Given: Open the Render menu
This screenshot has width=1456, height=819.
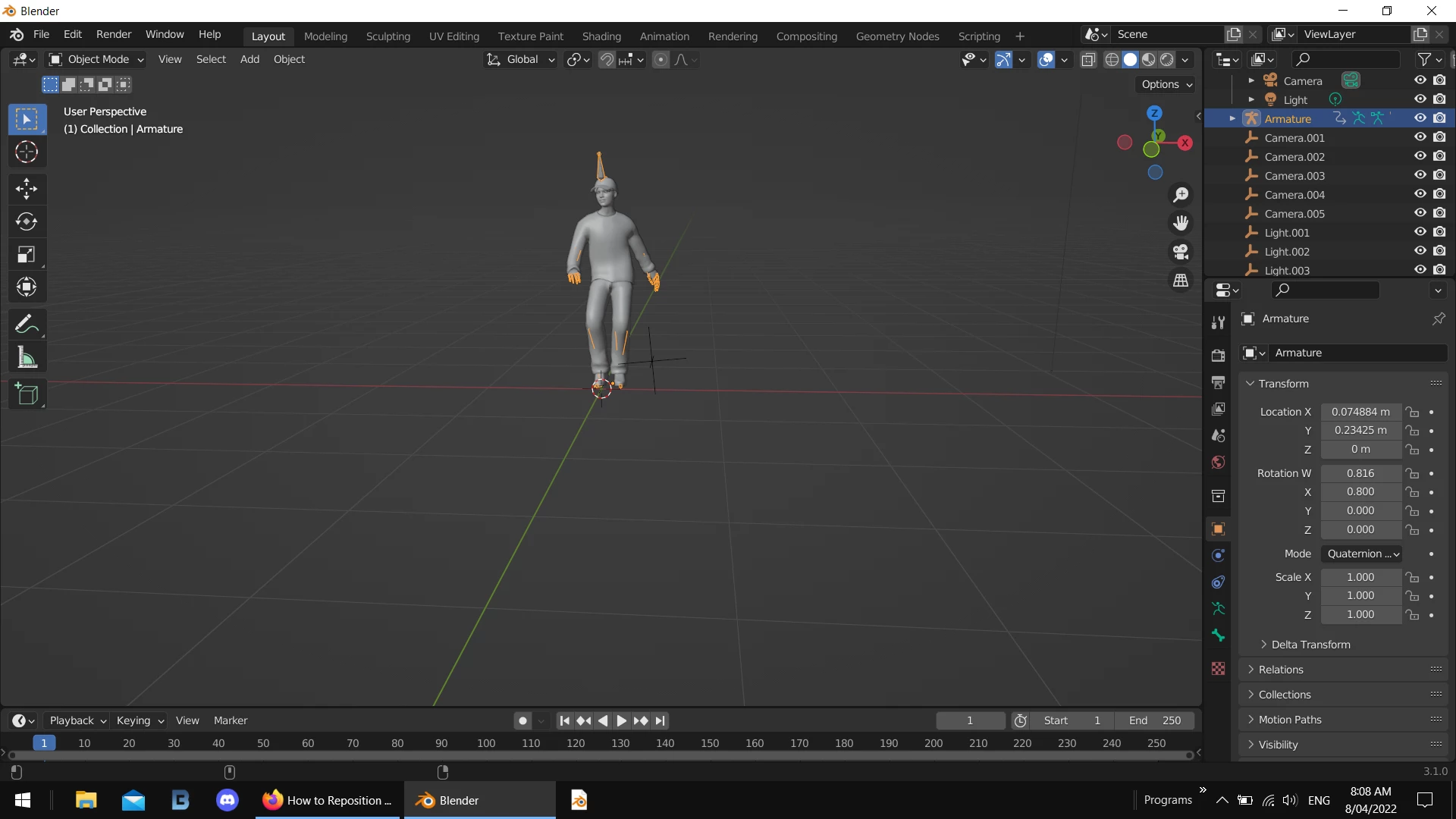Looking at the screenshot, I should (113, 34).
